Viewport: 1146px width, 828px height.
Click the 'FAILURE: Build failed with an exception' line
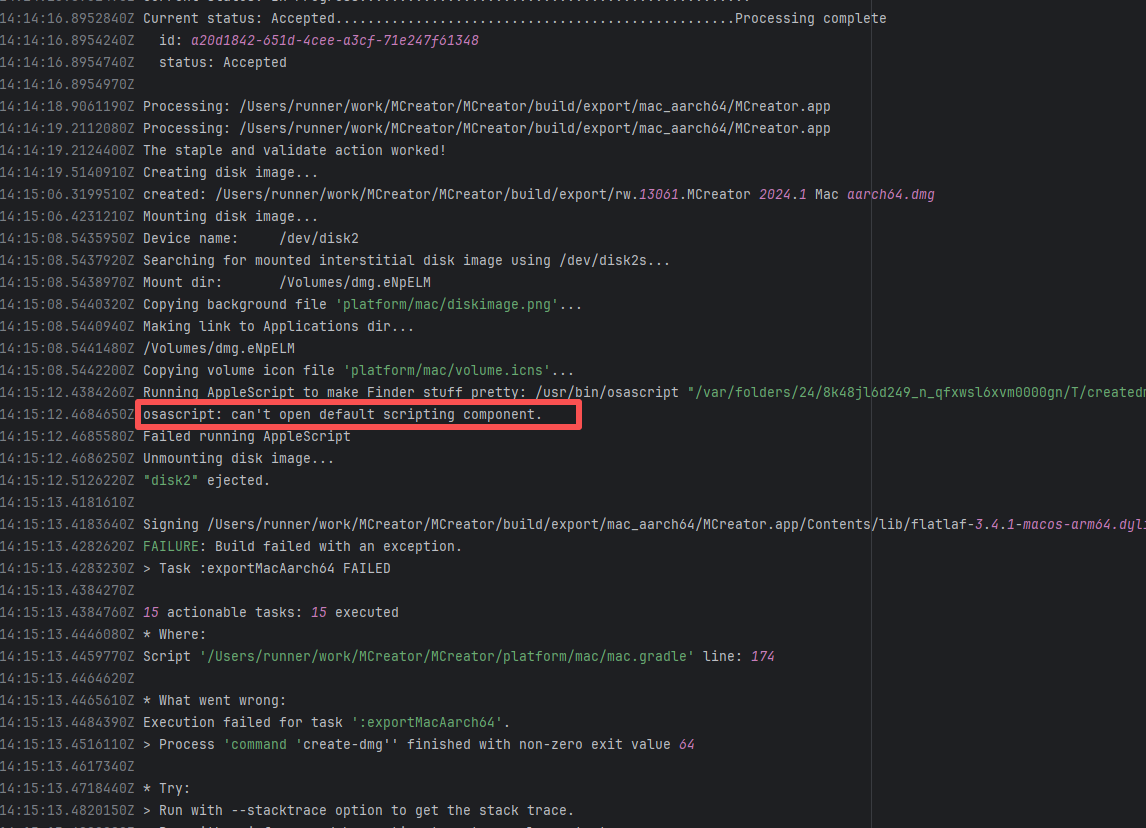(x=302, y=546)
